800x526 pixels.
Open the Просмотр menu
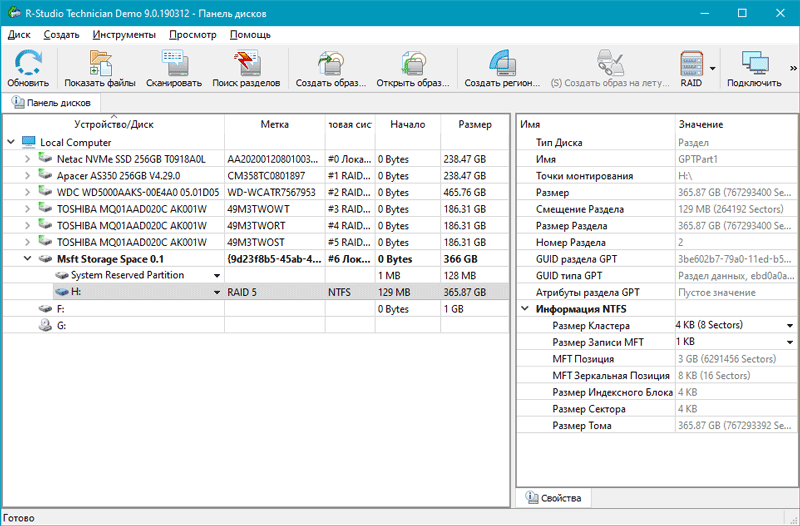pyautogui.click(x=192, y=35)
